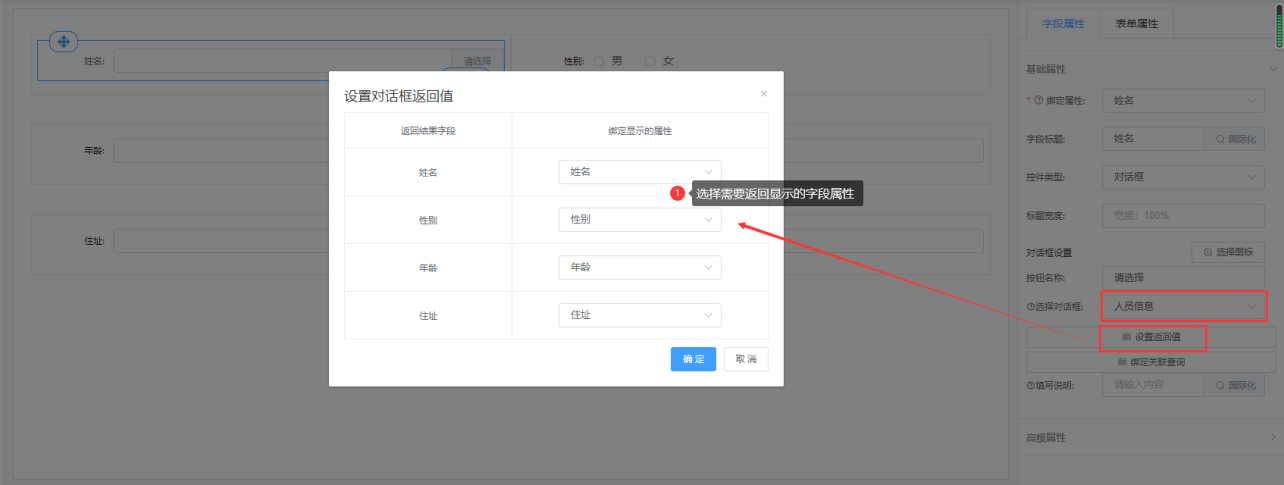Collapse the 基础属性 section
Image resolution: width=1284 pixels, height=485 pixels.
pos(1273,69)
